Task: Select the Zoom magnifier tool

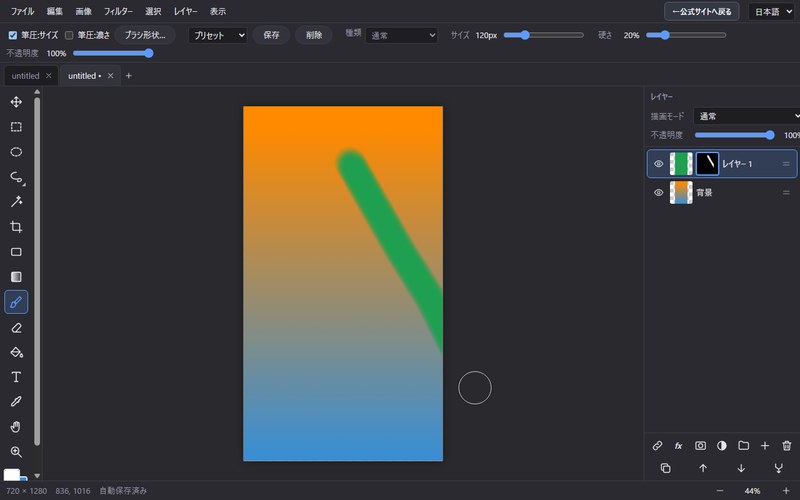Action: 16,452
